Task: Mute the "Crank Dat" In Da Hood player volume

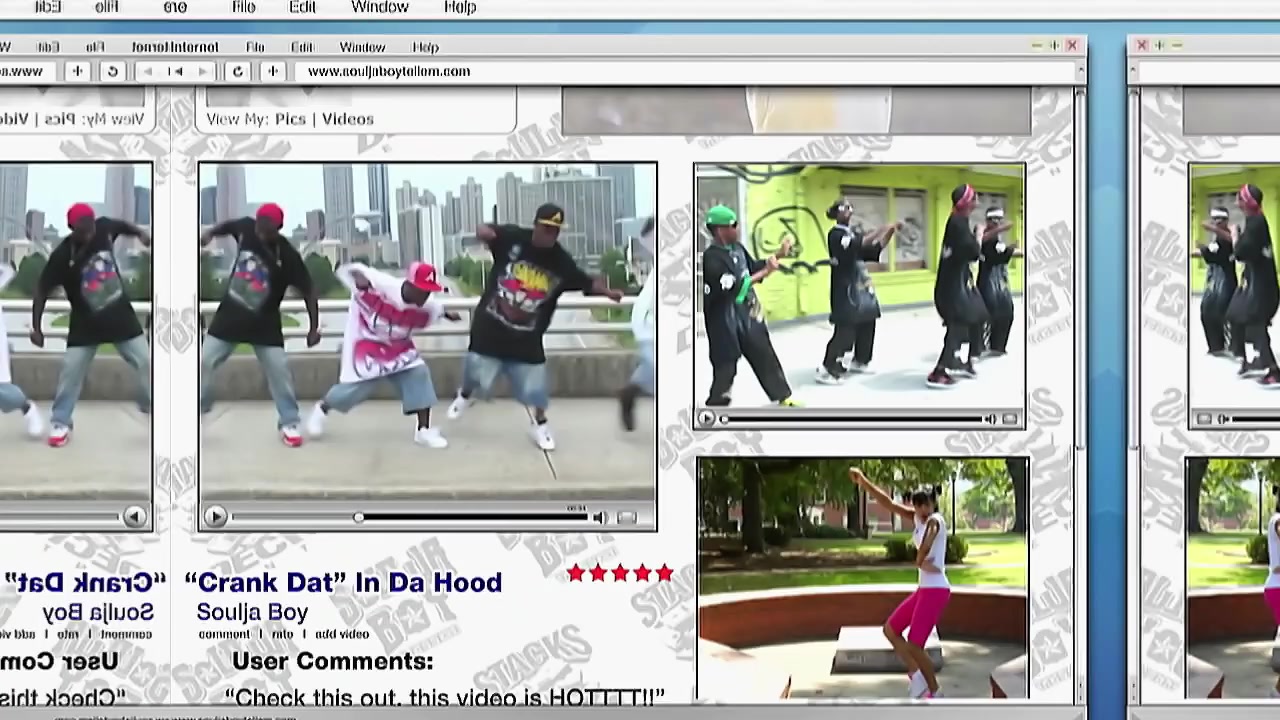Action: (599, 517)
